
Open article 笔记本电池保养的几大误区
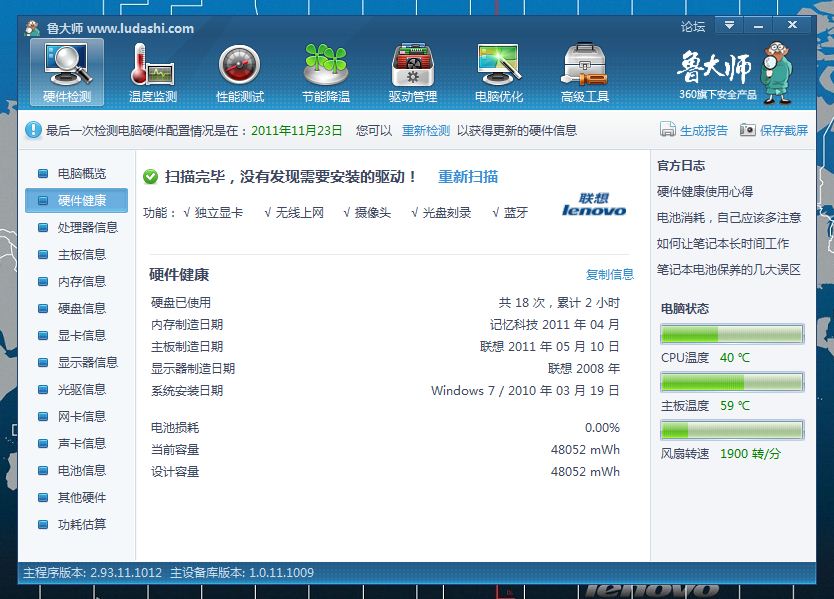(729, 270)
